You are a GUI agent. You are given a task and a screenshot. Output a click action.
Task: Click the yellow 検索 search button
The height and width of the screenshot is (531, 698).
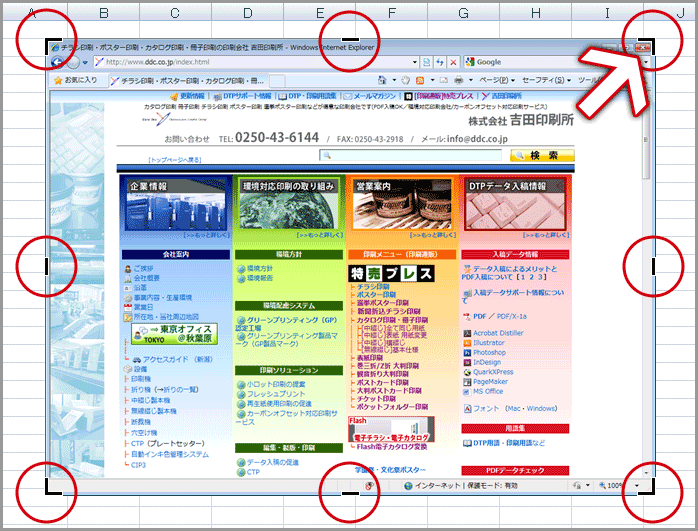542,155
